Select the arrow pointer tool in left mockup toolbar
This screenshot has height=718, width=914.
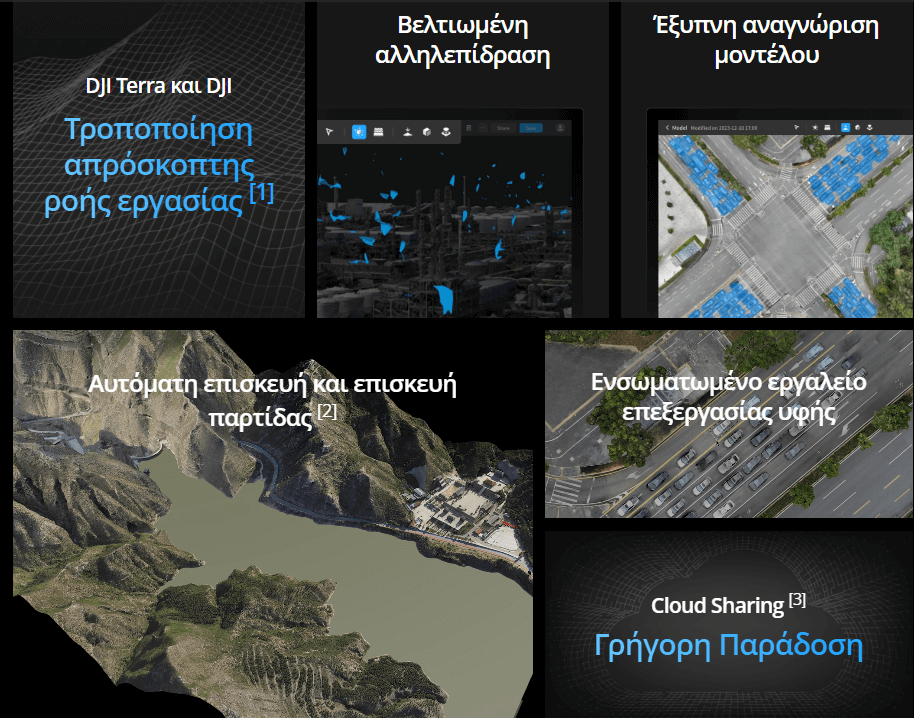click(329, 131)
